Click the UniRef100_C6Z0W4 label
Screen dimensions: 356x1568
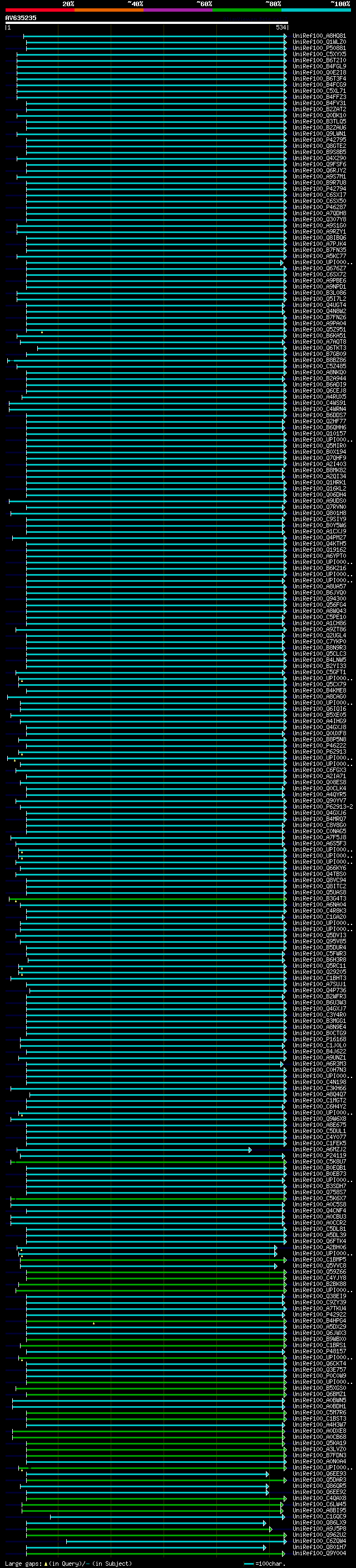click(x=319, y=1541)
